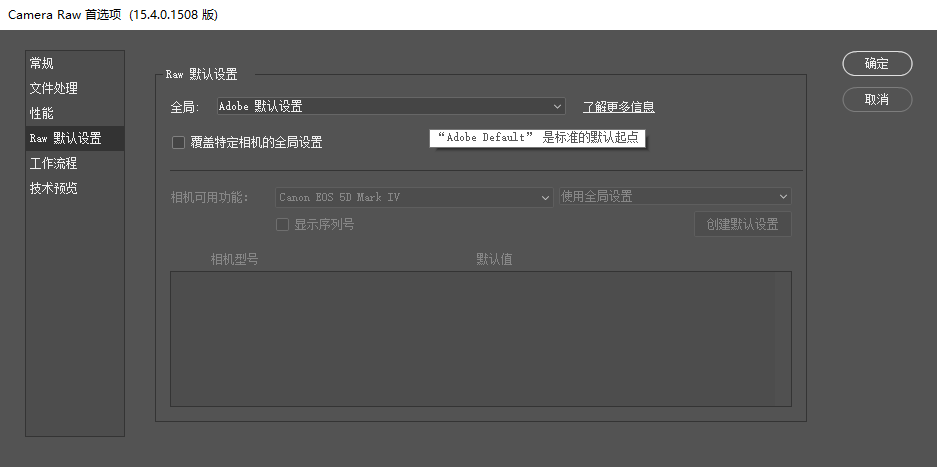Open the 使用全局设置 dropdown
Viewport: 937px width, 467px height.
675,196
